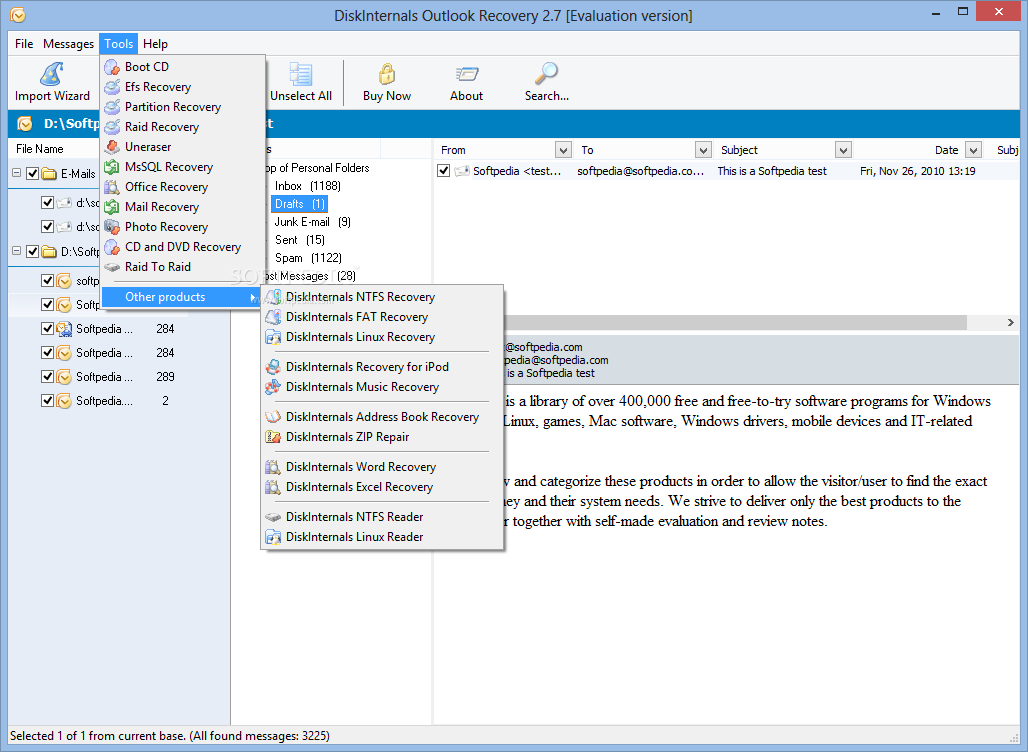This screenshot has height=752, width=1028.
Task: Select the "This is a Softpedia test" message row
Action: (726, 171)
